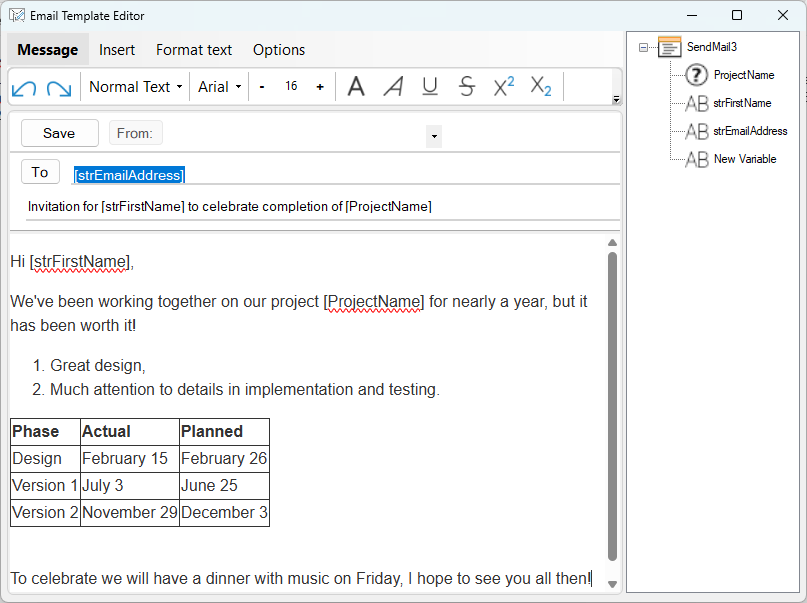This screenshot has height=603, width=807.
Task: Decrease font size with the minus stepper
Action: point(261,87)
